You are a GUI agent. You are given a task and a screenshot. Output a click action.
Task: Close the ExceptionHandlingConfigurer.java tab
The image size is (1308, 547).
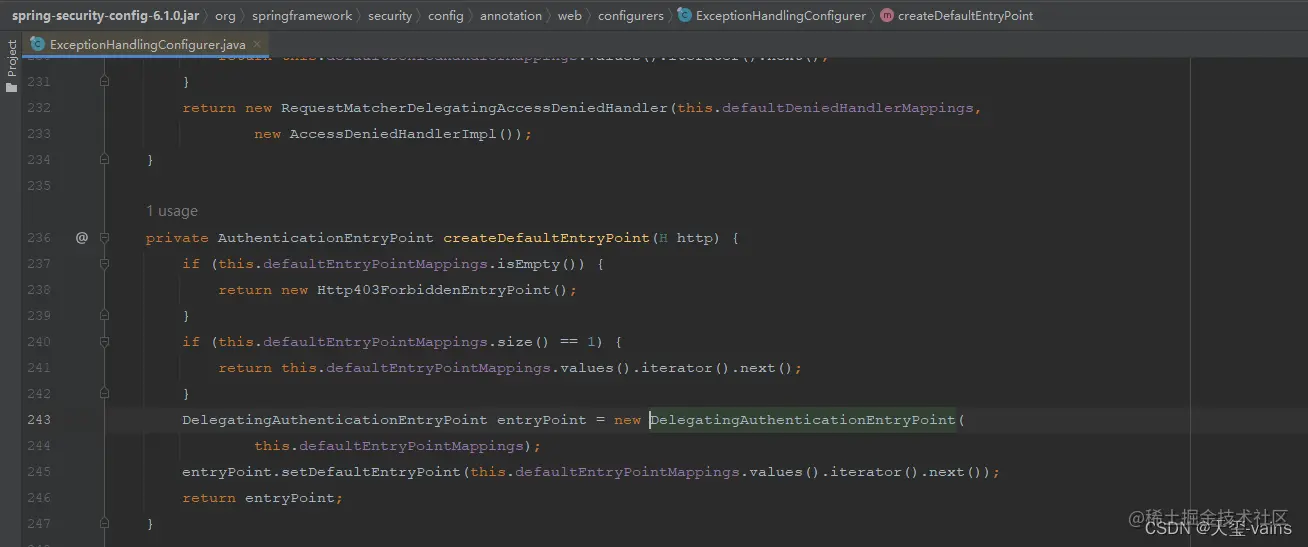coord(258,45)
